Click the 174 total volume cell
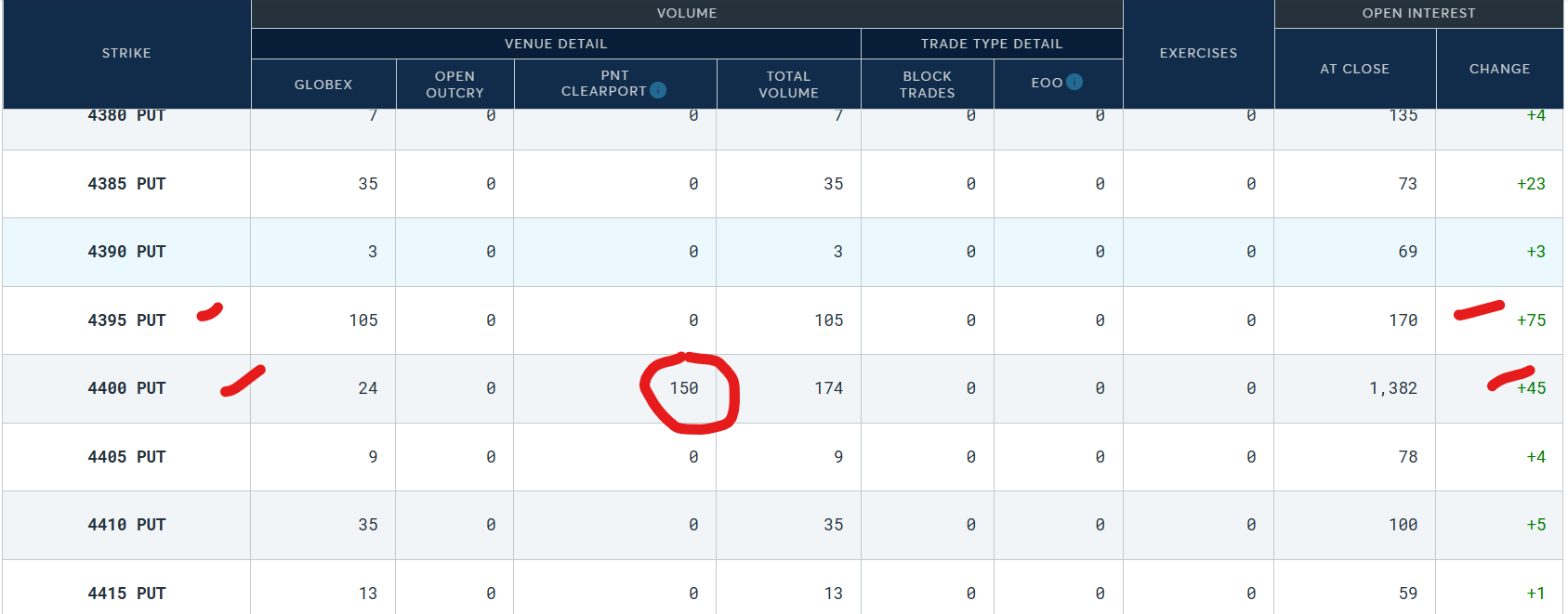1568x614 pixels. 829,388
